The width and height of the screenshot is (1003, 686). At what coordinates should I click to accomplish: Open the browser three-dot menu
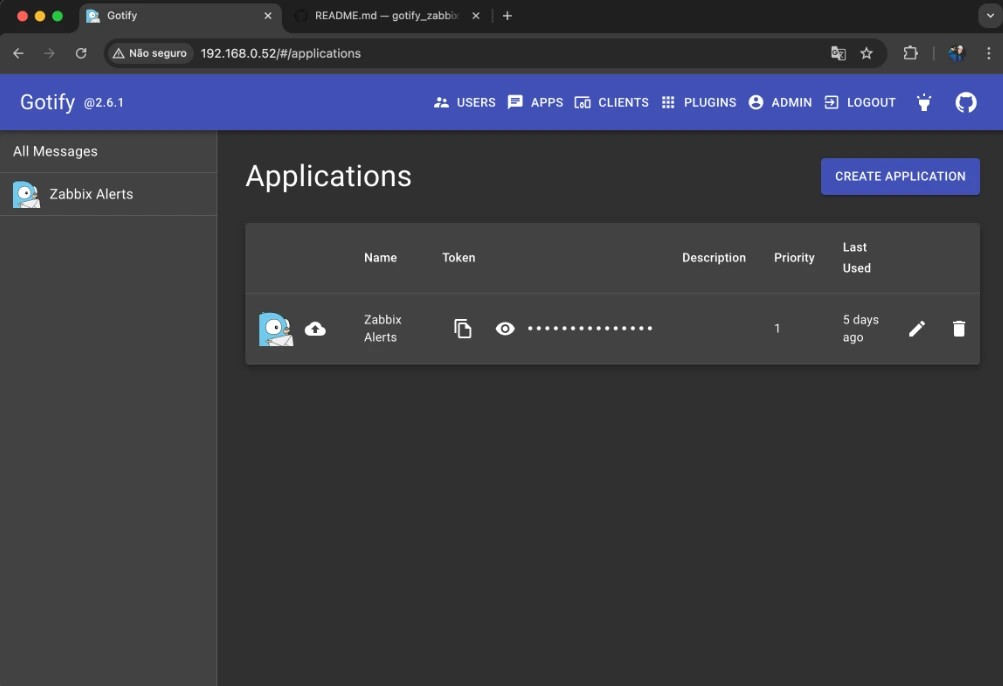(988, 53)
